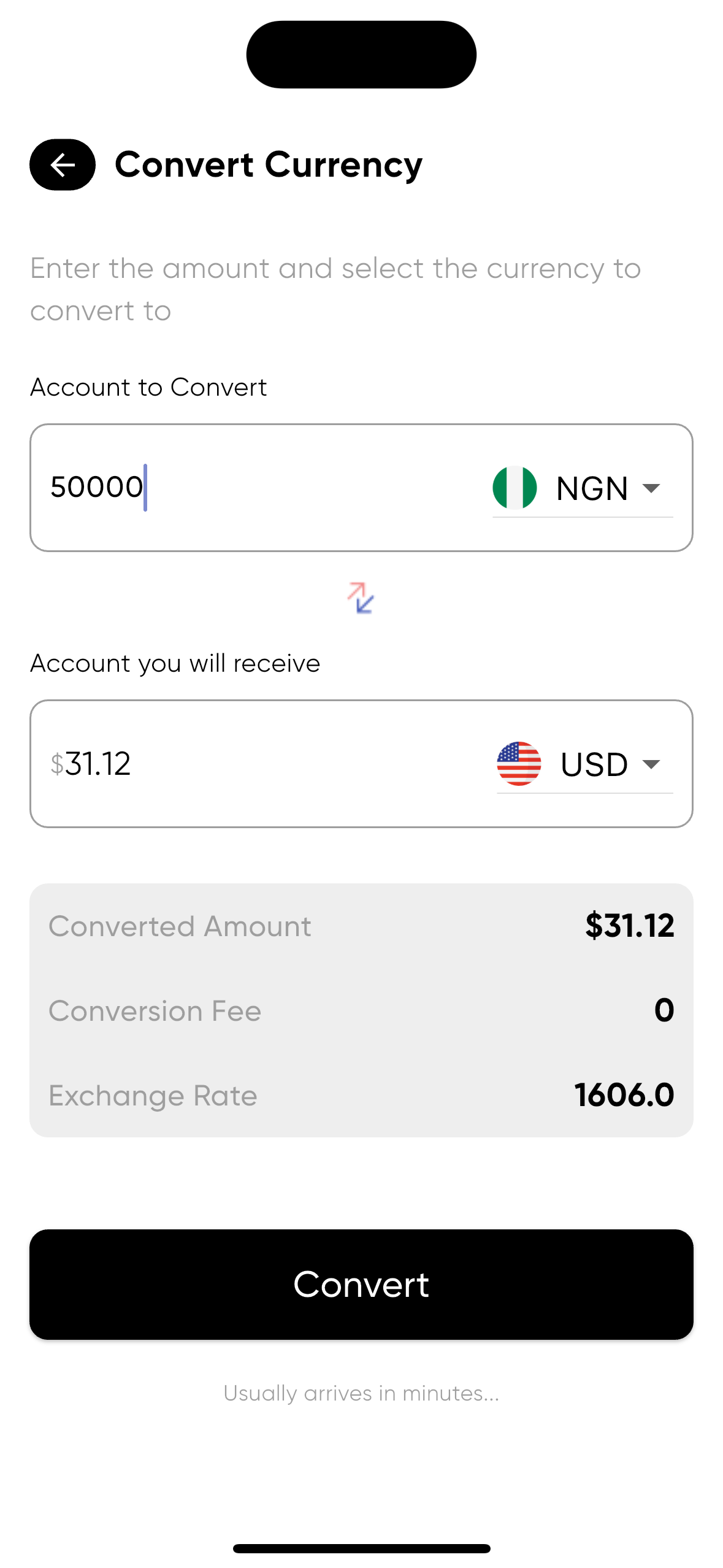This screenshot has width=723, height=1568.
Task: Open the USD currency dropdown arrow
Action: click(651, 764)
